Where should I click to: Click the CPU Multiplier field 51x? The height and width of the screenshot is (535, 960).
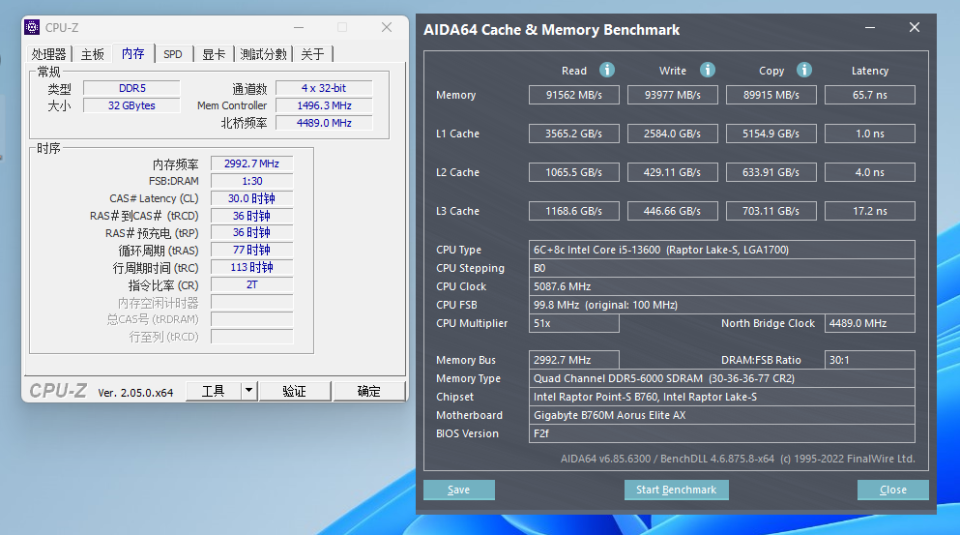click(574, 323)
